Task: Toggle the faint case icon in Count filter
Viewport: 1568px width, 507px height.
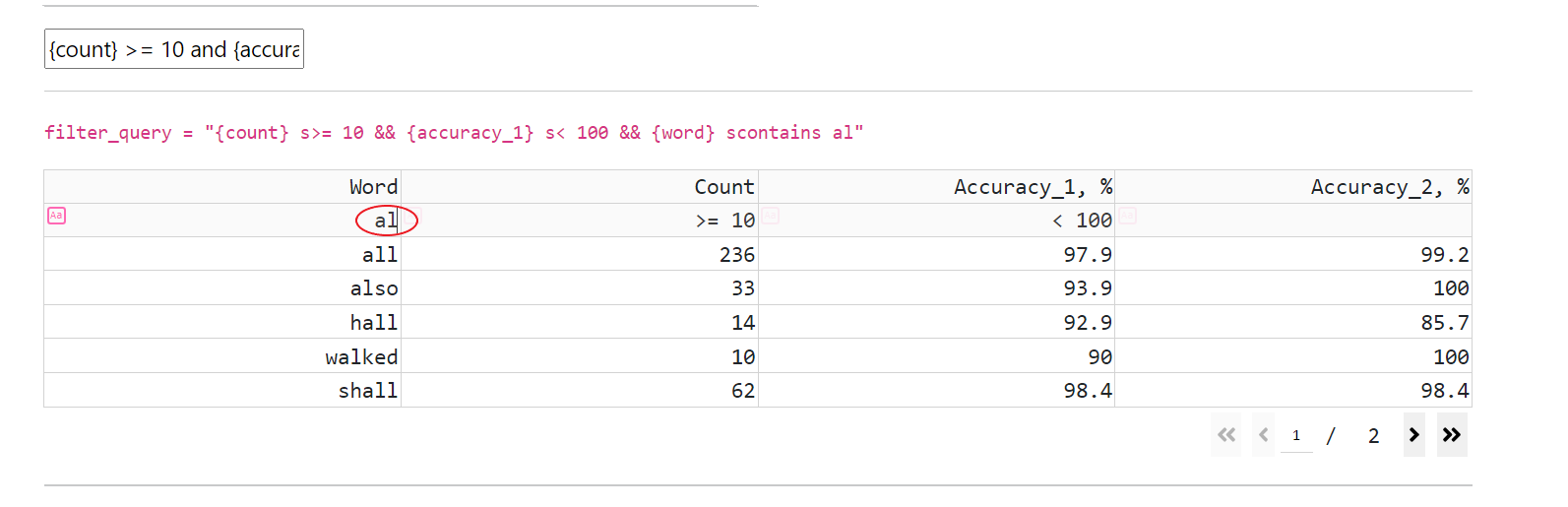Action: coord(770,216)
